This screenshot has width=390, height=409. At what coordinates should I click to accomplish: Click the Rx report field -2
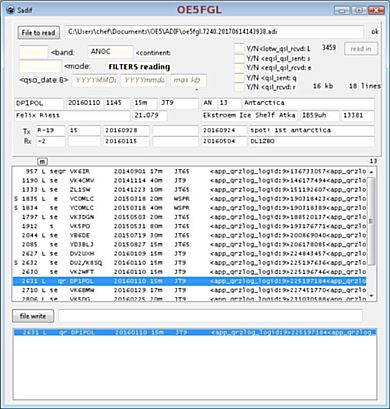pos(50,141)
